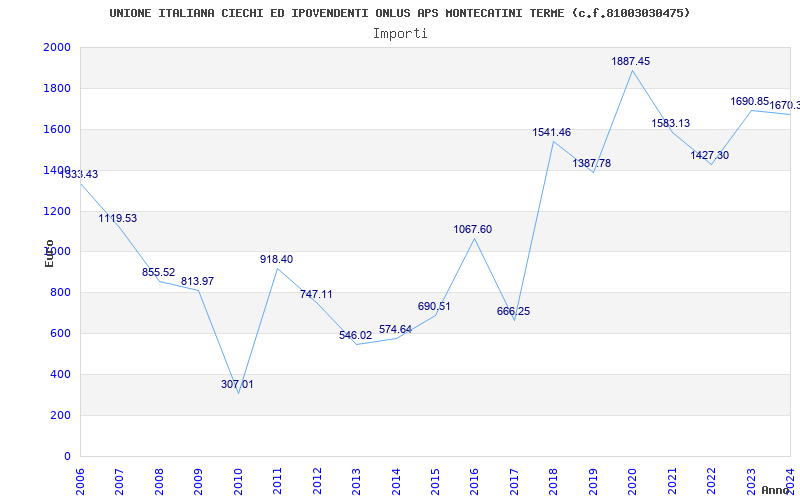The height and width of the screenshot is (500, 800).
Task: Click the 855.52 value label
Action: pyautogui.click(x=158, y=272)
